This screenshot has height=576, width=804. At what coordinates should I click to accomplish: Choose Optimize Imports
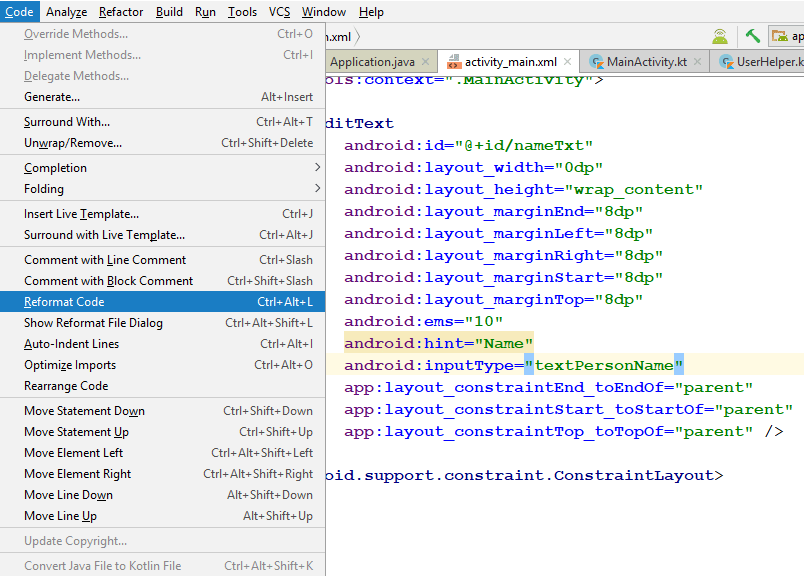(x=163, y=365)
